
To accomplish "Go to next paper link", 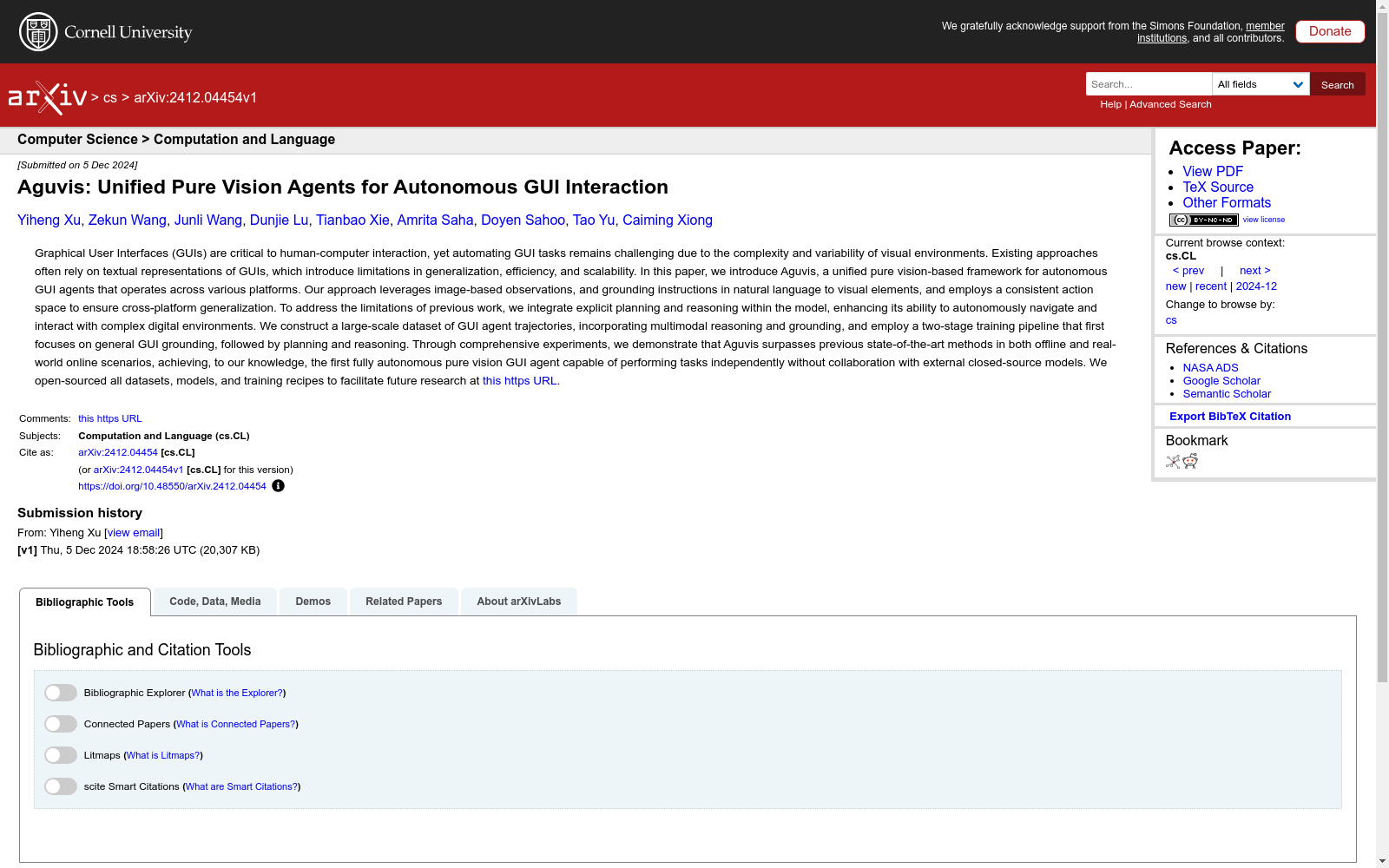I will [1255, 271].
